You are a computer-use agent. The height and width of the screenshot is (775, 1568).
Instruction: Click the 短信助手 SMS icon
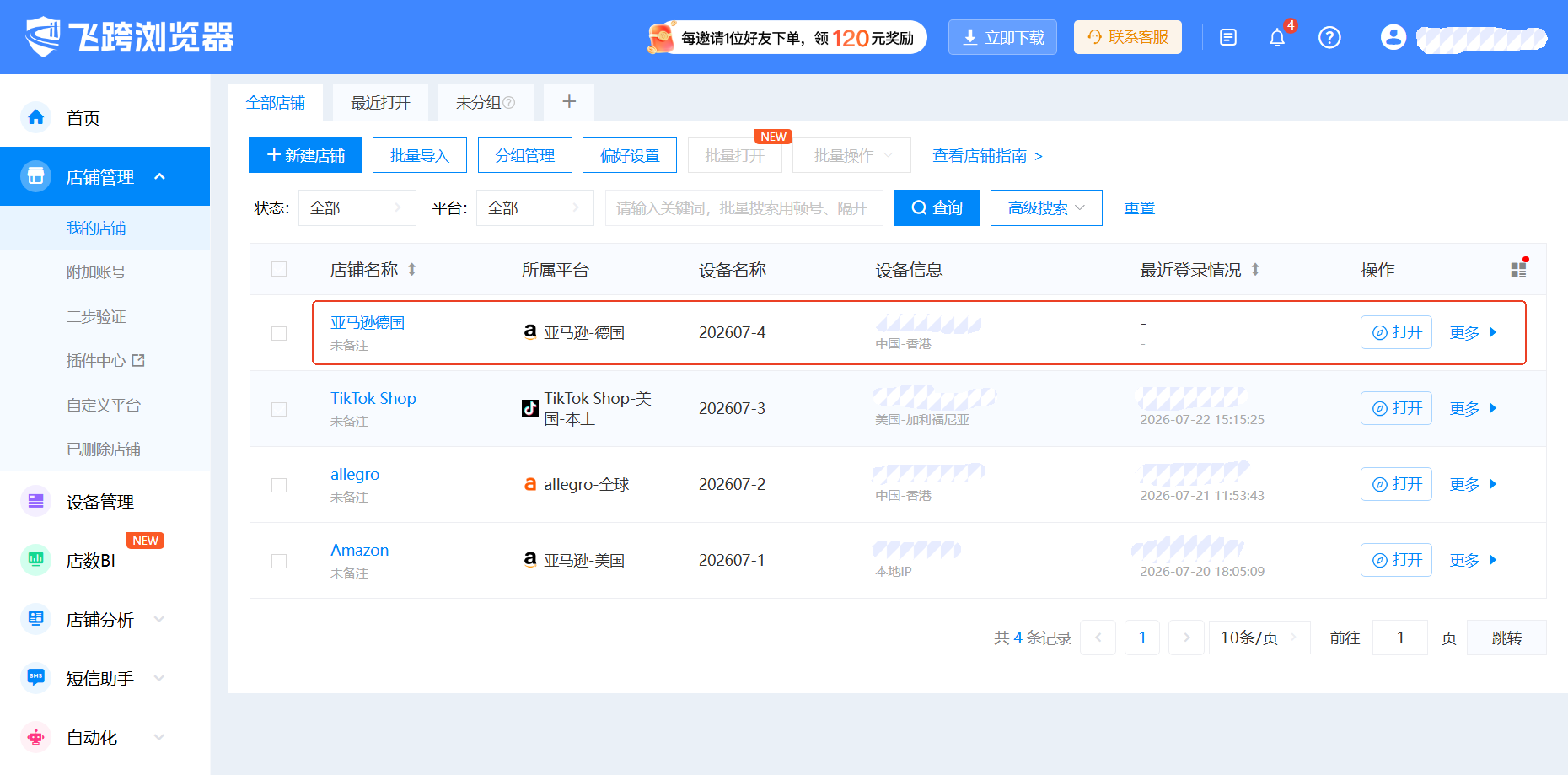35,678
